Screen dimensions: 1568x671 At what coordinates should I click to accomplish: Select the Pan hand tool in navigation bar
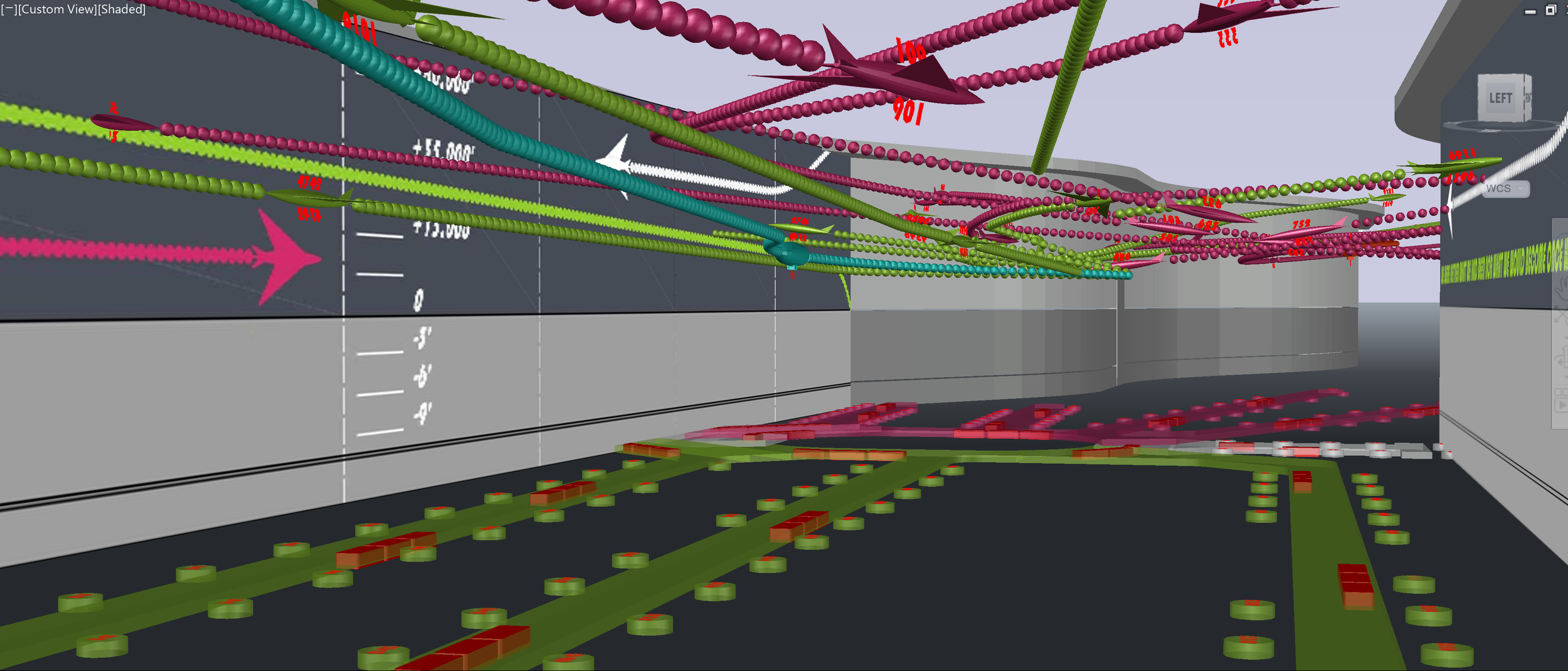point(1561,289)
